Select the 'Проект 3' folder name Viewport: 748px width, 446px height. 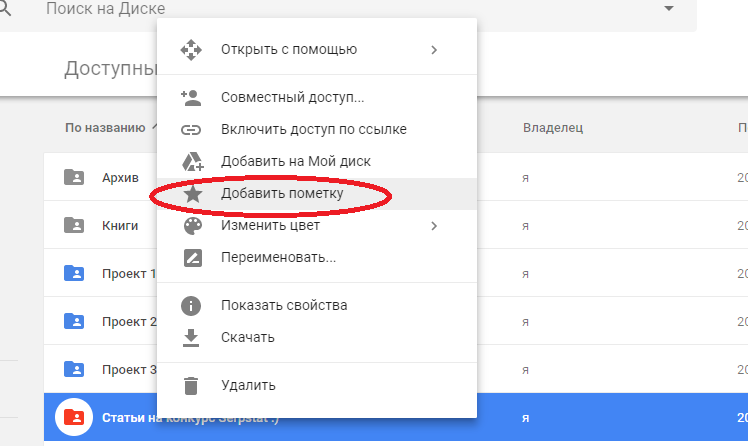[129, 370]
